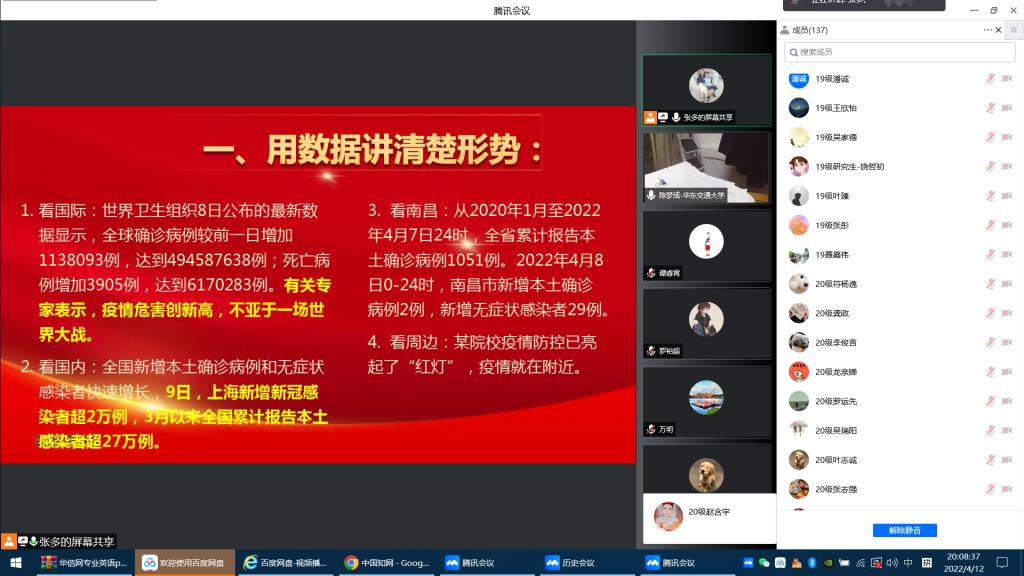
Task: Click WeChat icon in system tray
Action: 764,562
